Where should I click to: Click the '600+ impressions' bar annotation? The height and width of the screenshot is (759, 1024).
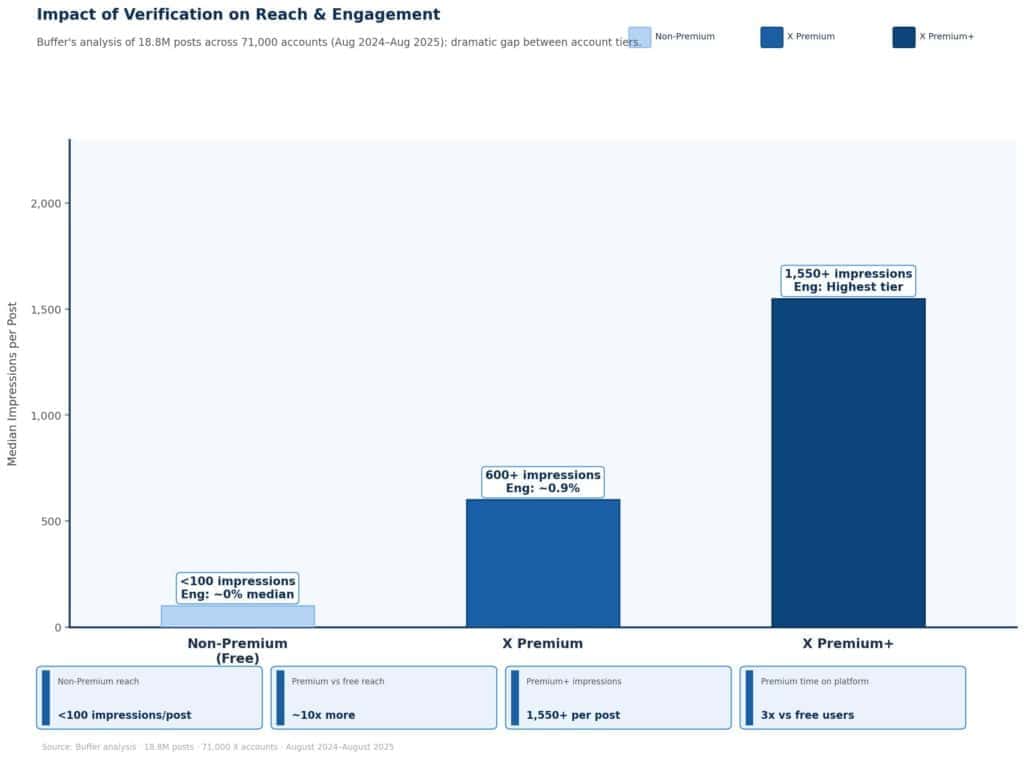pyautogui.click(x=542, y=481)
